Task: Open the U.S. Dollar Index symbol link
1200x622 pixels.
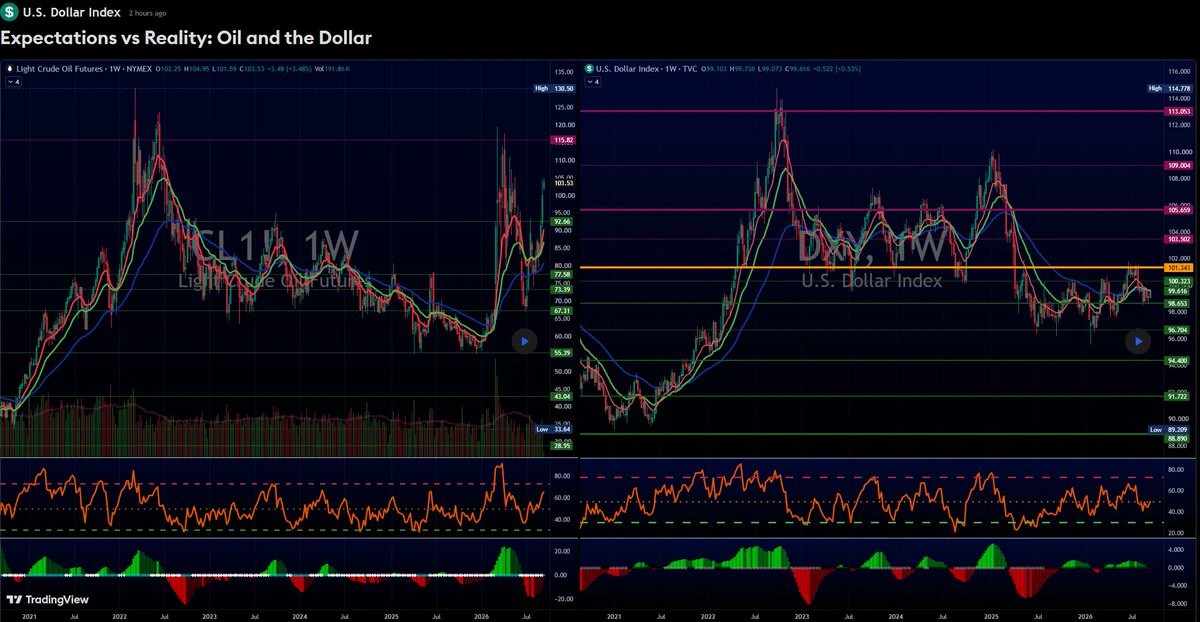Action: pos(71,13)
